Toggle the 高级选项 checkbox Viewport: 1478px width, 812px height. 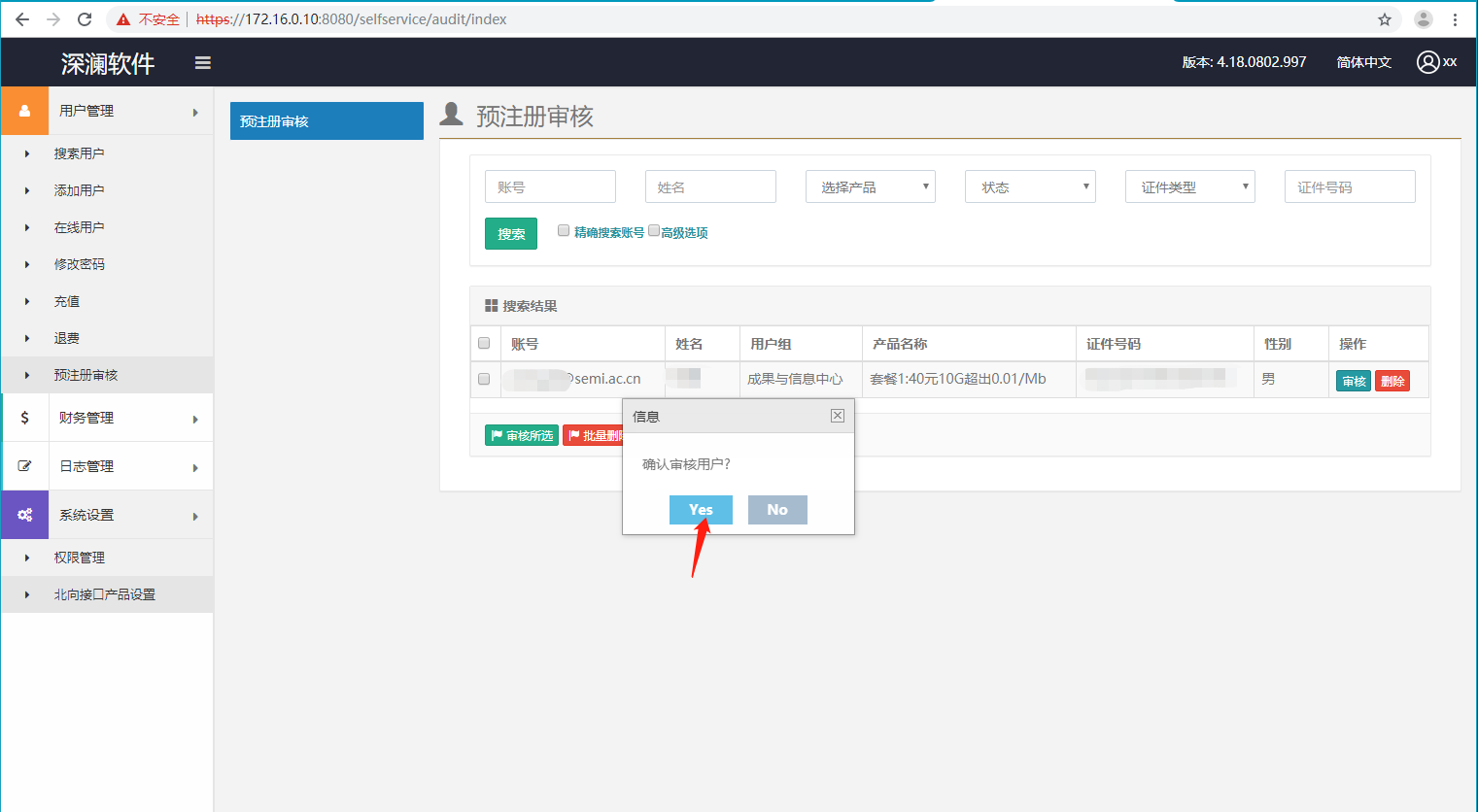click(x=654, y=230)
